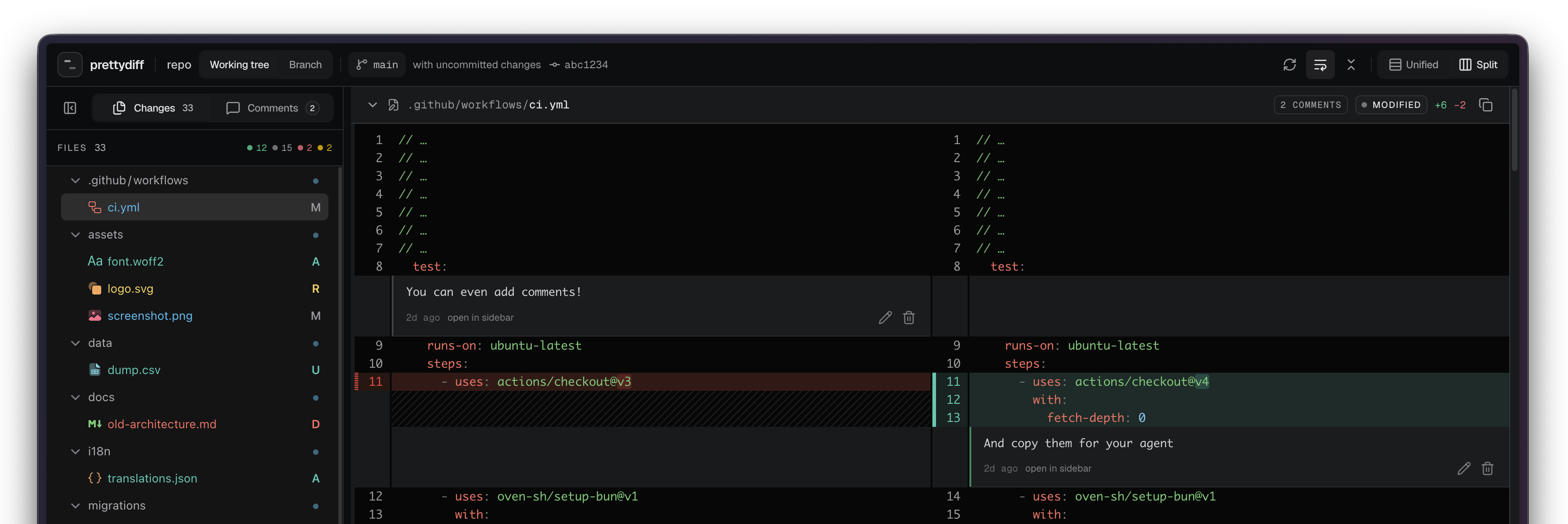Click the screenshot.png image icon
Viewport: 1568px width, 524px height.
pyautogui.click(x=94, y=315)
